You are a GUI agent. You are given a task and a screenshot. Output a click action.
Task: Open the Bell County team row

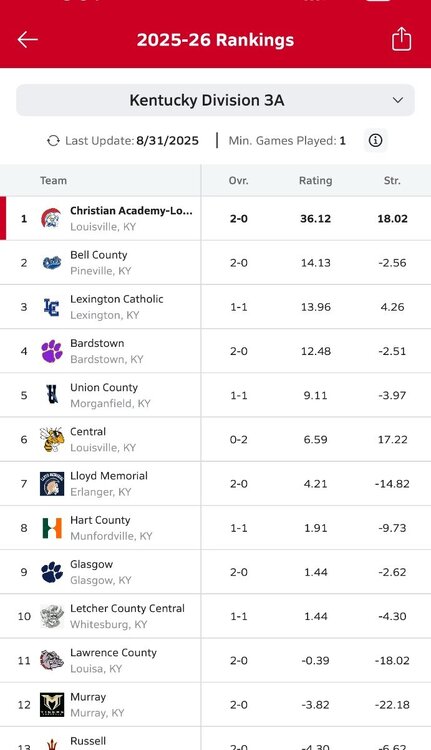(215, 263)
